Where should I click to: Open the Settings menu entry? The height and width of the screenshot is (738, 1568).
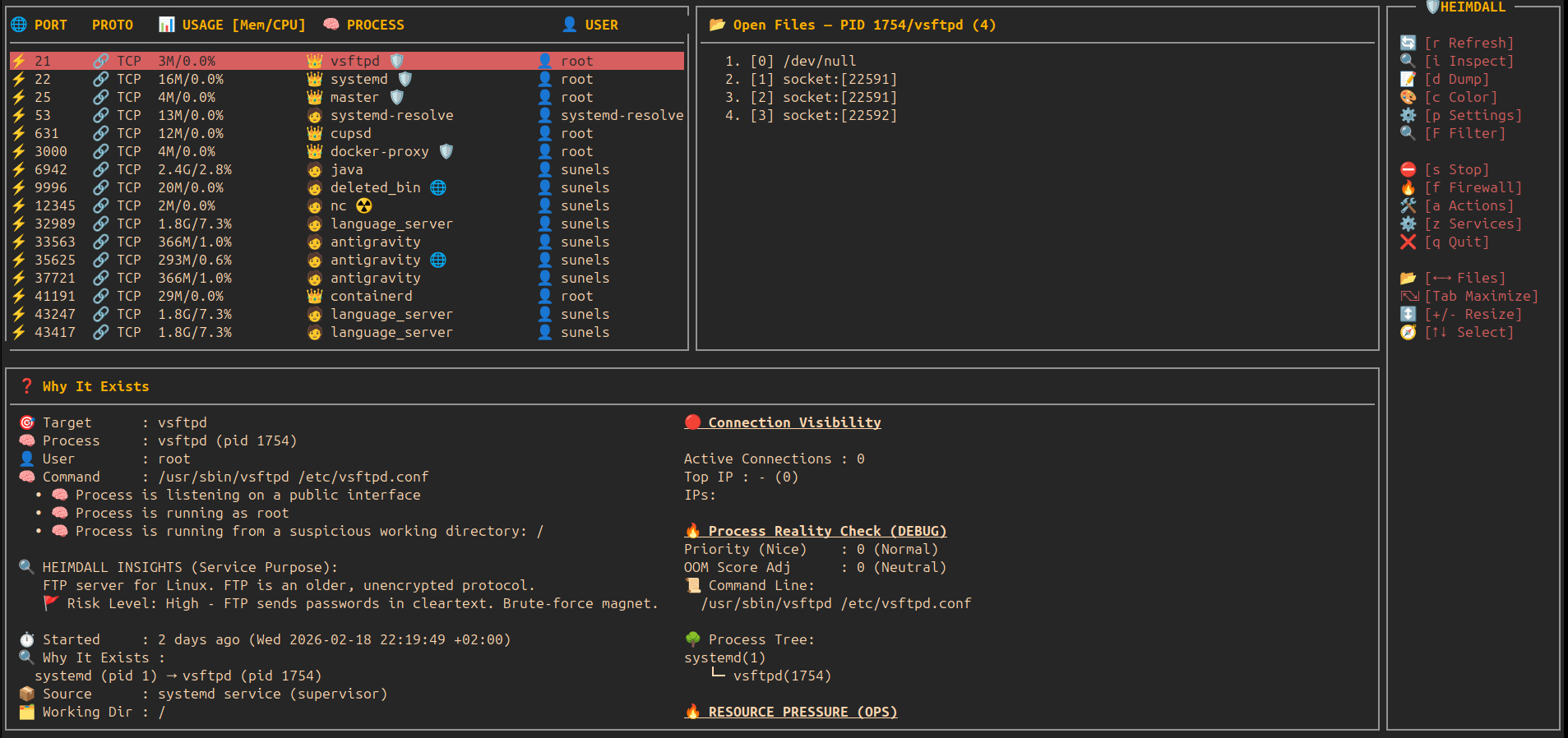(x=1472, y=115)
